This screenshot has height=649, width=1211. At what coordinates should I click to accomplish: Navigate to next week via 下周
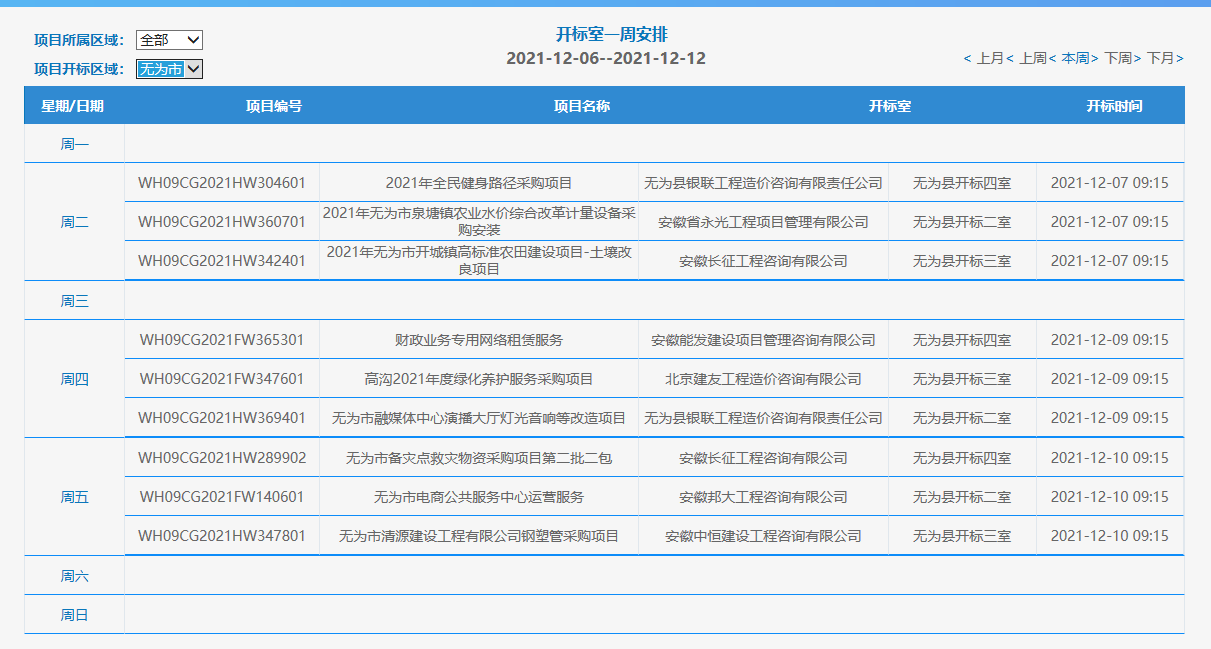click(x=1118, y=59)
